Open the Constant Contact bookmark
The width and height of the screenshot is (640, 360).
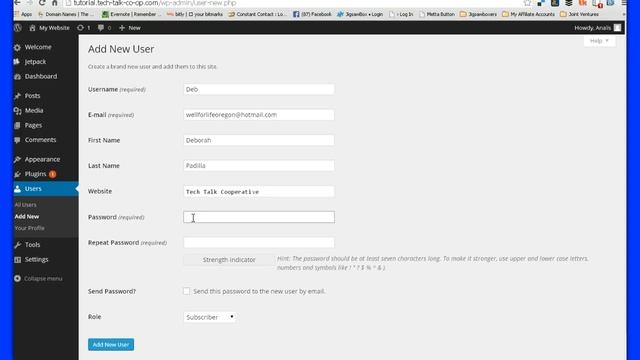(x=258, y=14)
